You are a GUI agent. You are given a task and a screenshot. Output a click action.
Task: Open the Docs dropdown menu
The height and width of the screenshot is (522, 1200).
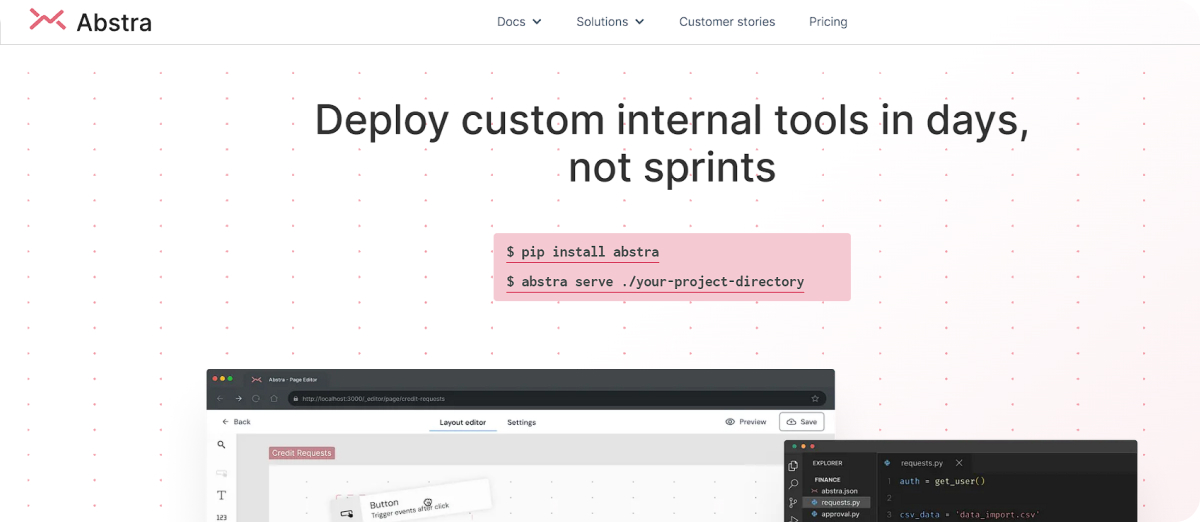[x=519, y=21]
